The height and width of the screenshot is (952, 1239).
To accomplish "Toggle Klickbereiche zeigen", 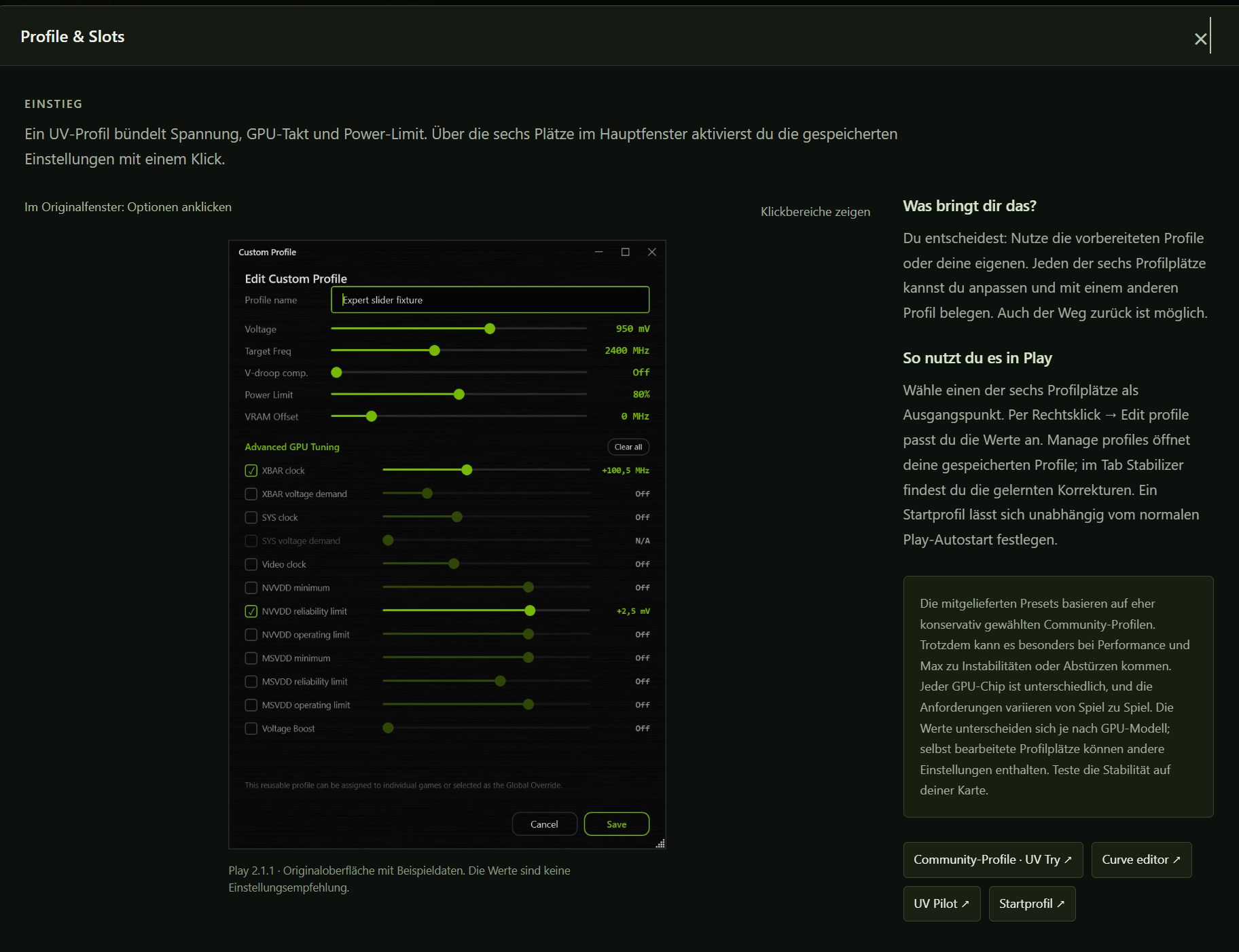I will pyautogui.click(x=815, y=212).
